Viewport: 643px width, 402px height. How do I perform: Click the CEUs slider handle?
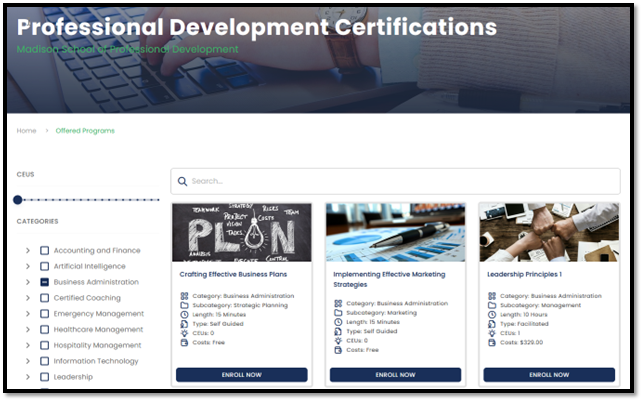[x=18, y=200]
